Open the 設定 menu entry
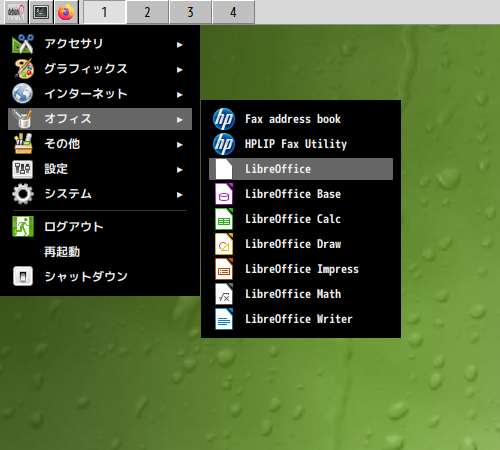The image size is (500, 450). 100,169
